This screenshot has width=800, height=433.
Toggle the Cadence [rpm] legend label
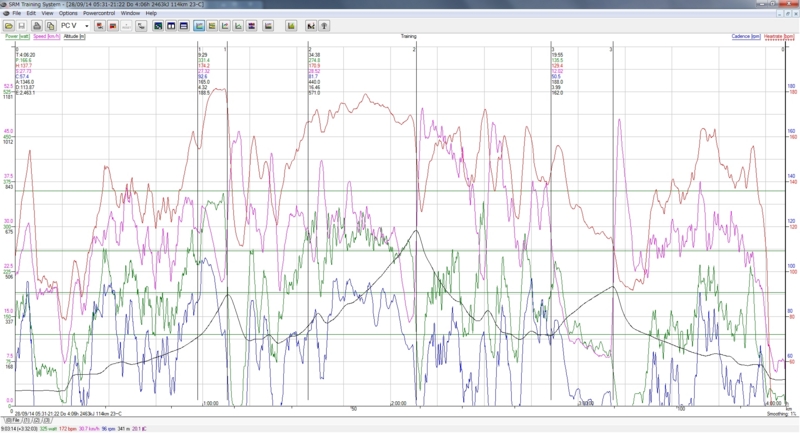(746, 37)
